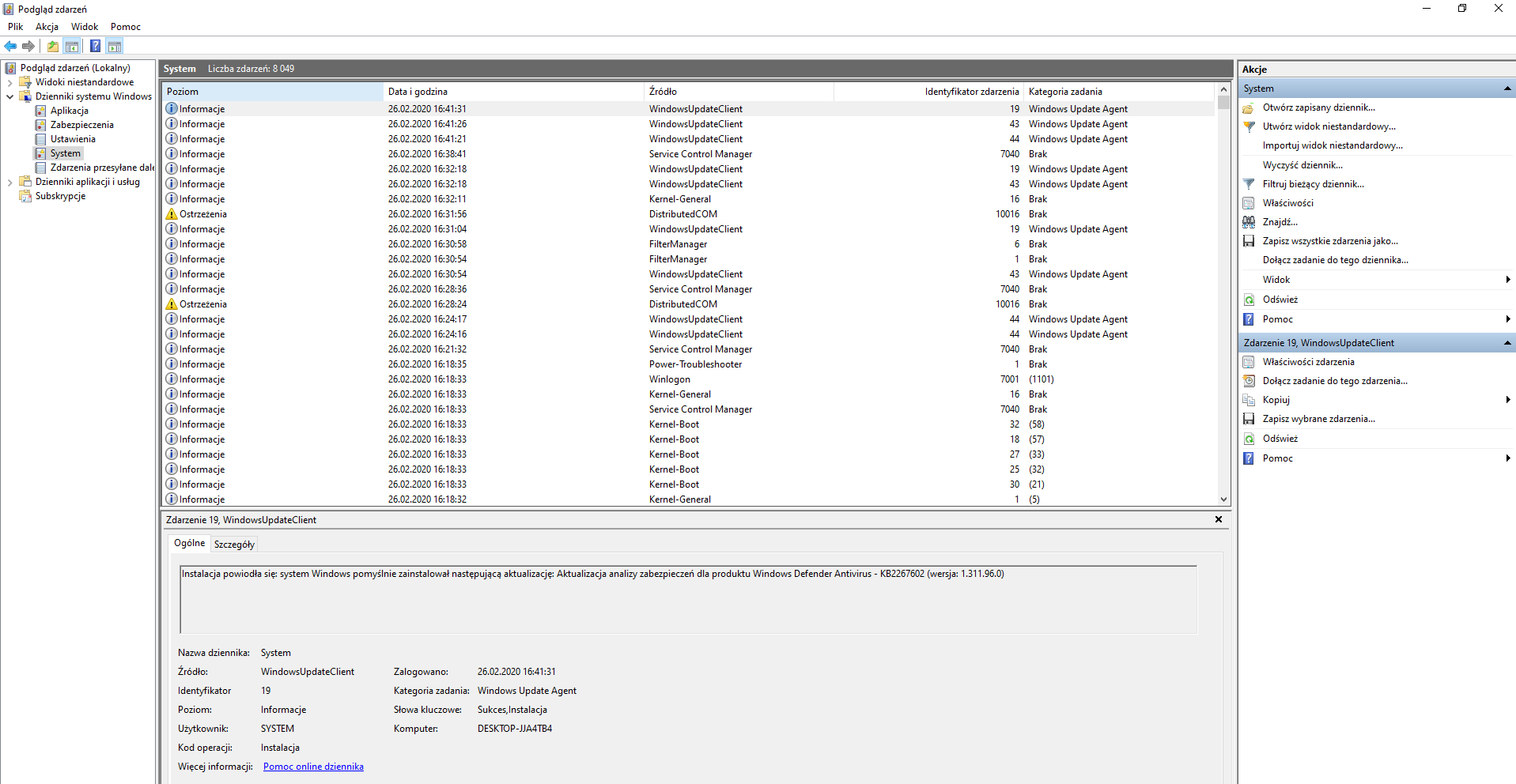Click the 'Znajdź...' binoculars icon
The width and height of the screenshot is (1516, 784).
coord(1249,222)
